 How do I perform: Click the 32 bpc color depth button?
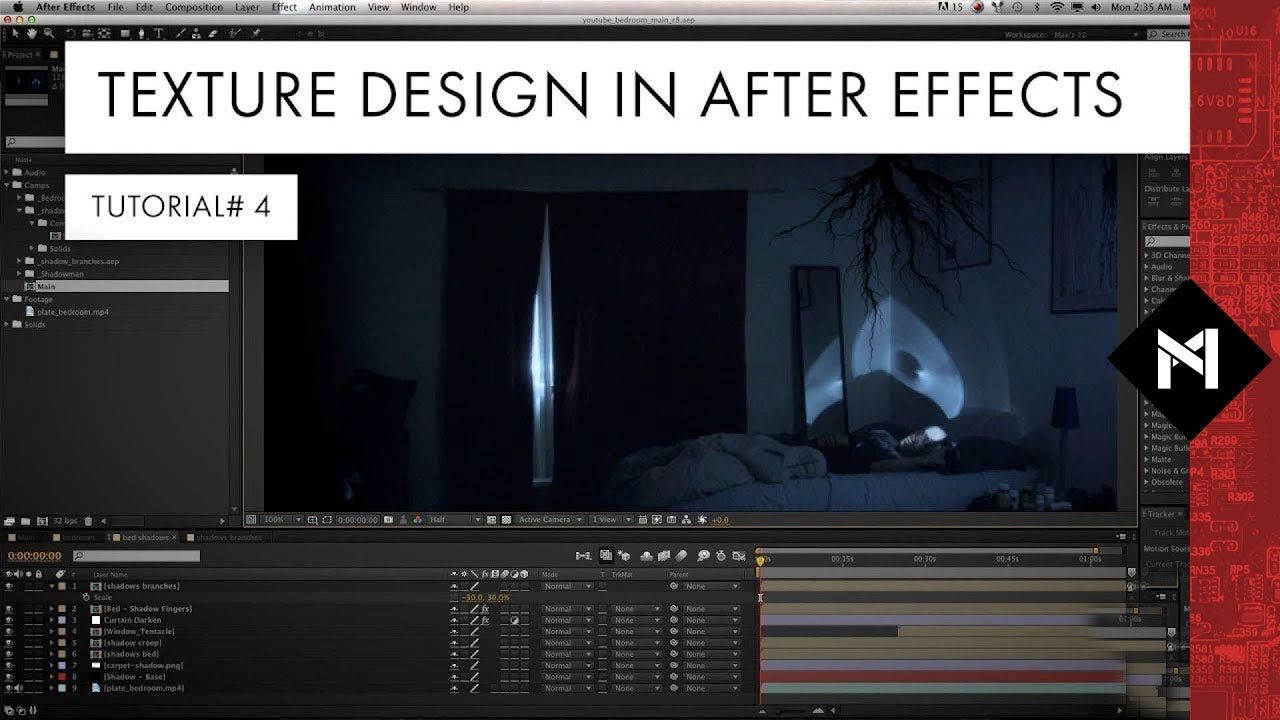click(x=64, y=521)
